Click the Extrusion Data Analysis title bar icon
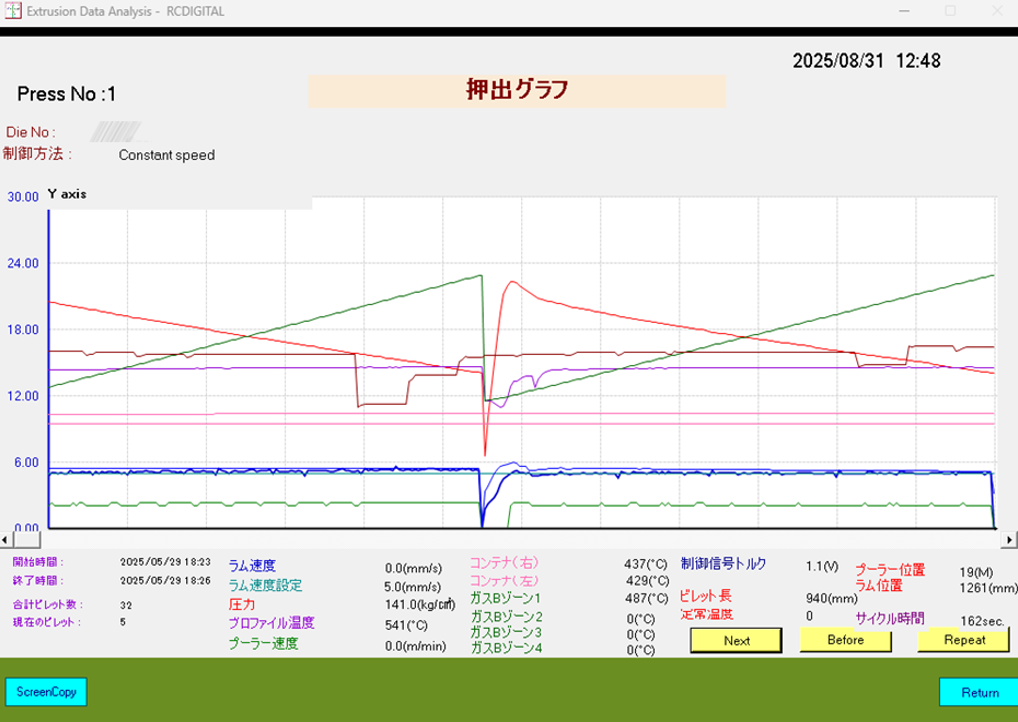This screenshot has width=1018, height=722. [14, 11]
